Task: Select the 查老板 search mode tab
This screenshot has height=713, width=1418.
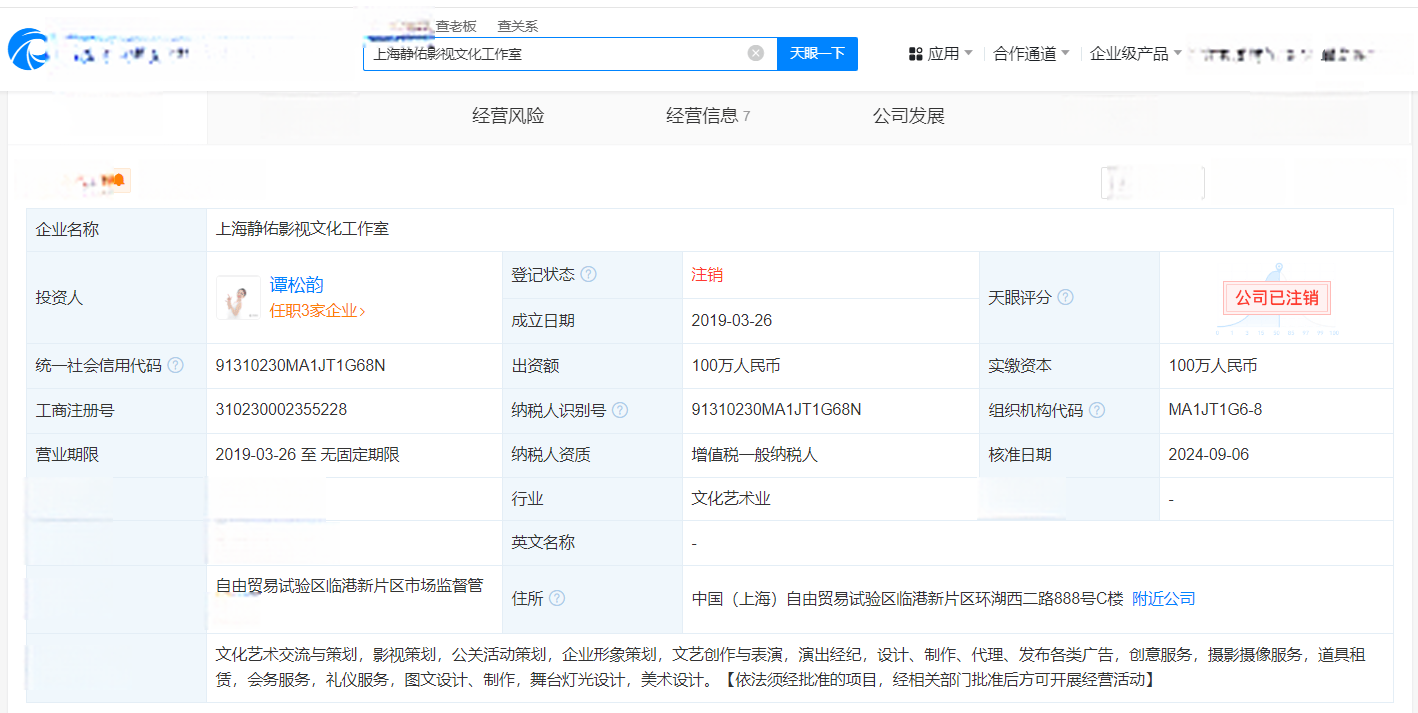Action: 456,26
